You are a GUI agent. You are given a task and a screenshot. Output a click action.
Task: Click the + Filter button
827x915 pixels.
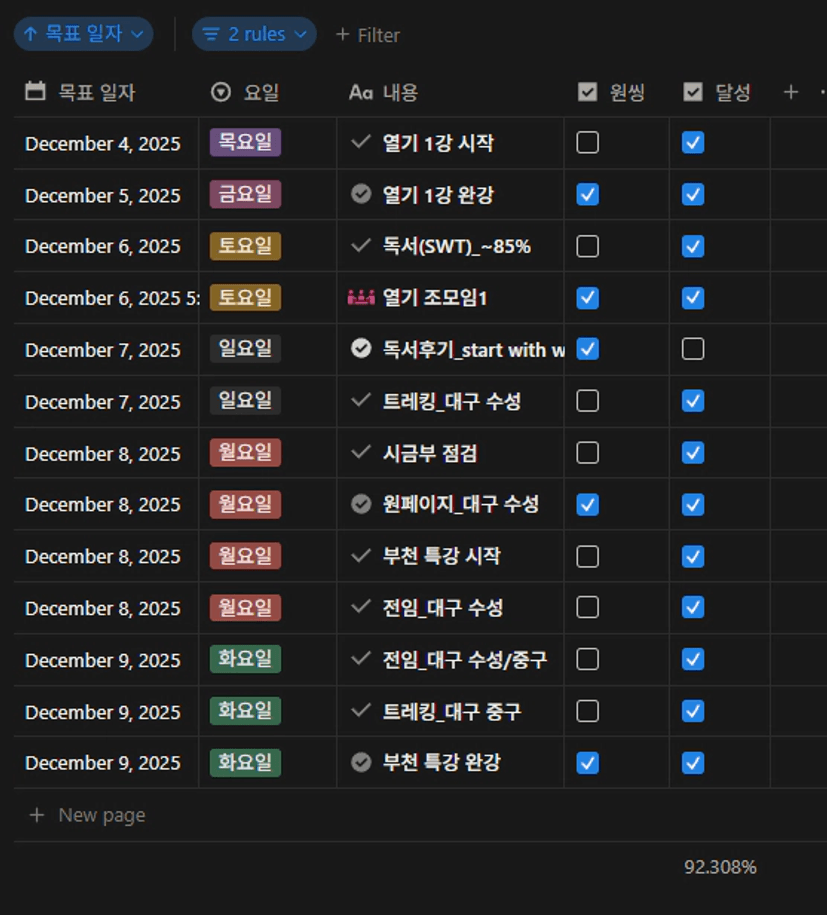pyautogui.click(x=367, y=35)
